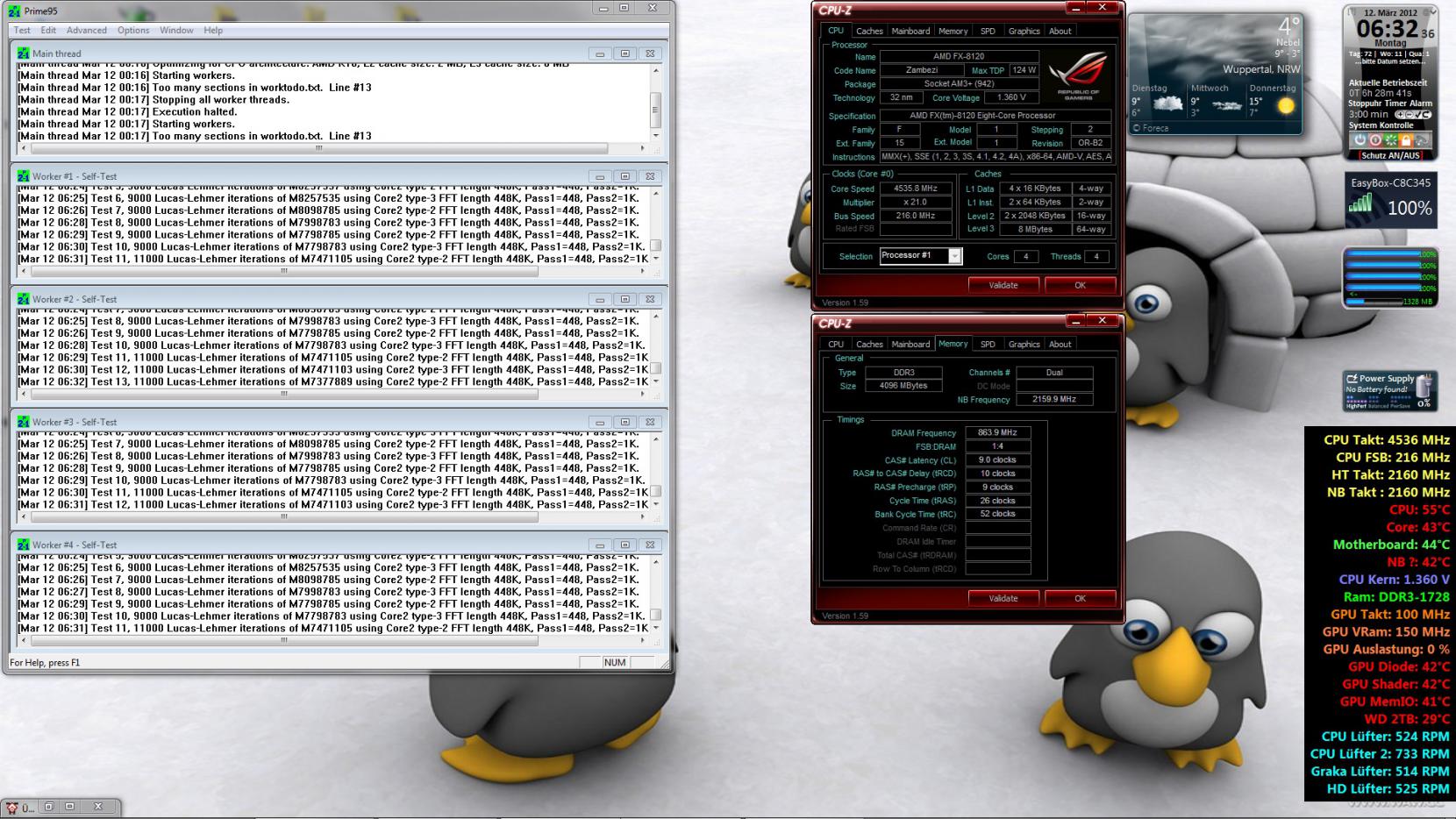Expand the clock gadget's top-right chevron
The height and width of the screenshot is (819, 1456).
click(1433, 12)
